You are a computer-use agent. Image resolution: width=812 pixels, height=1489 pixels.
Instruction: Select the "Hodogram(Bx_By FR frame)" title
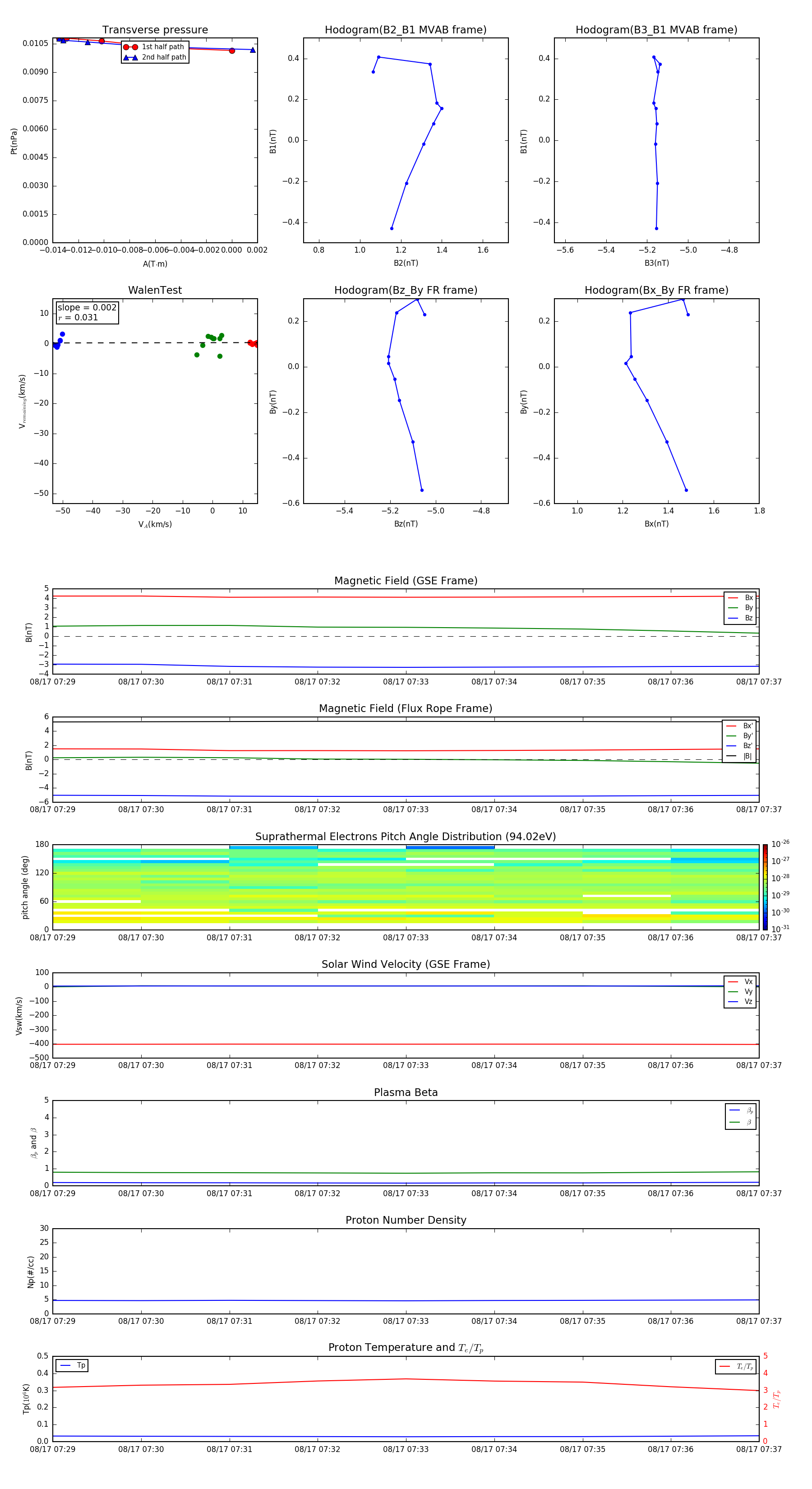point(656,290)
